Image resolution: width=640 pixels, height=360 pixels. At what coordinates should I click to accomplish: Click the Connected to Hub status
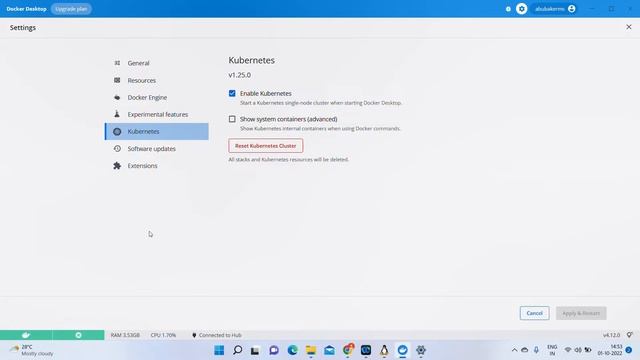click(x=216, y=335)
